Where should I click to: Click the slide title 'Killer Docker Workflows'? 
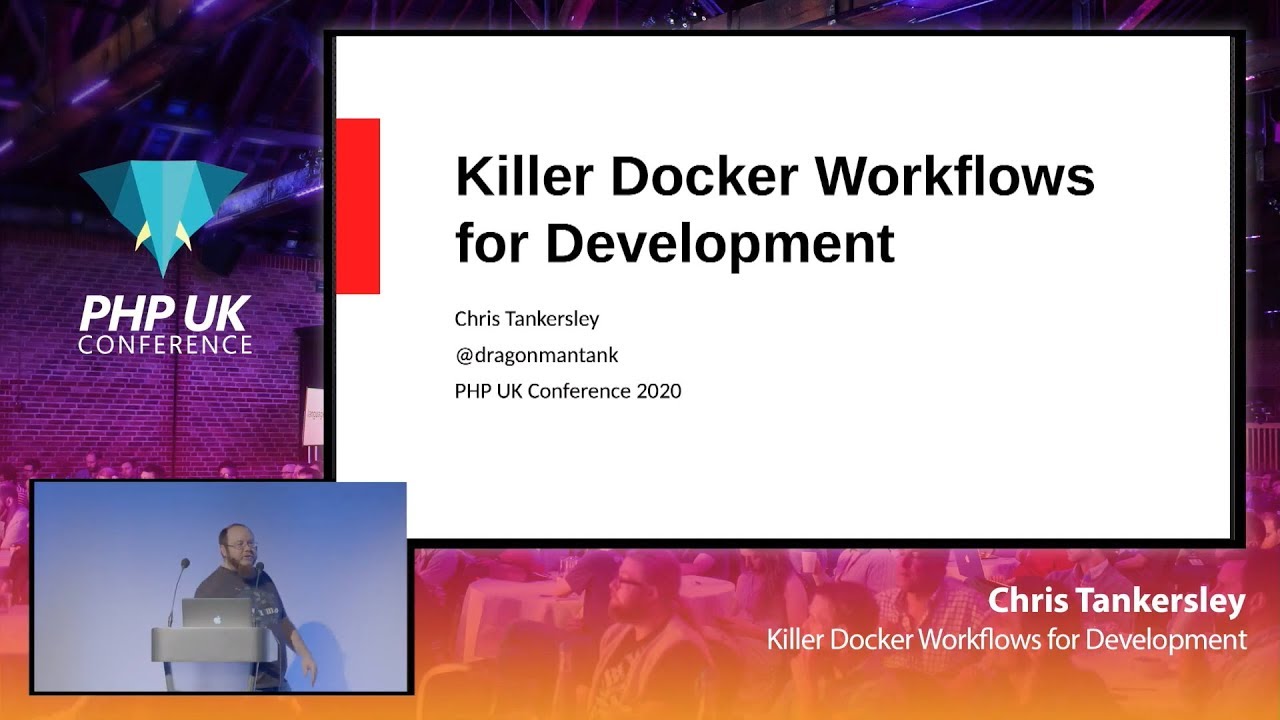coord(775,177)
